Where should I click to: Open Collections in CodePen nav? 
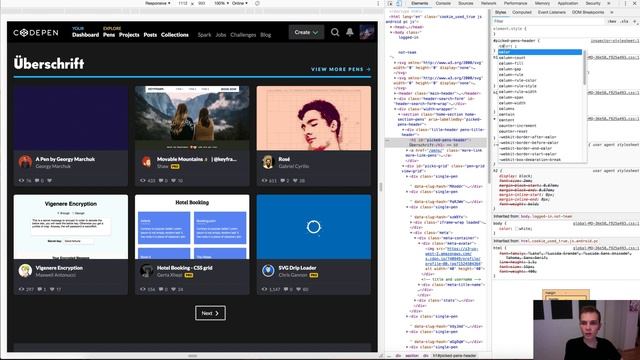point(175,35)
